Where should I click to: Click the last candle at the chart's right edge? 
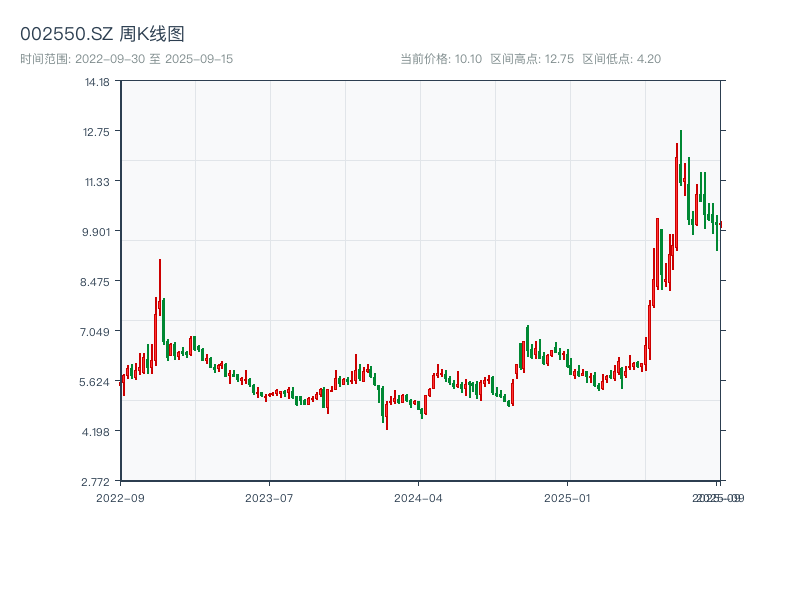pyautogui.click(x=720, y=224)
